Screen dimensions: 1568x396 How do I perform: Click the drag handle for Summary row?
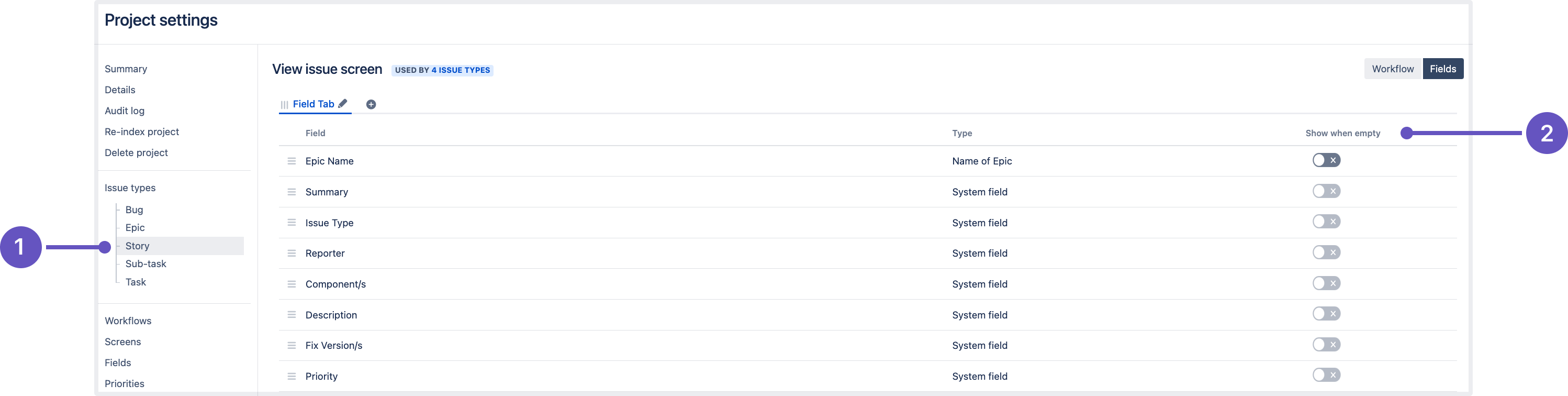pyautogui.click(x=292, y=192)
